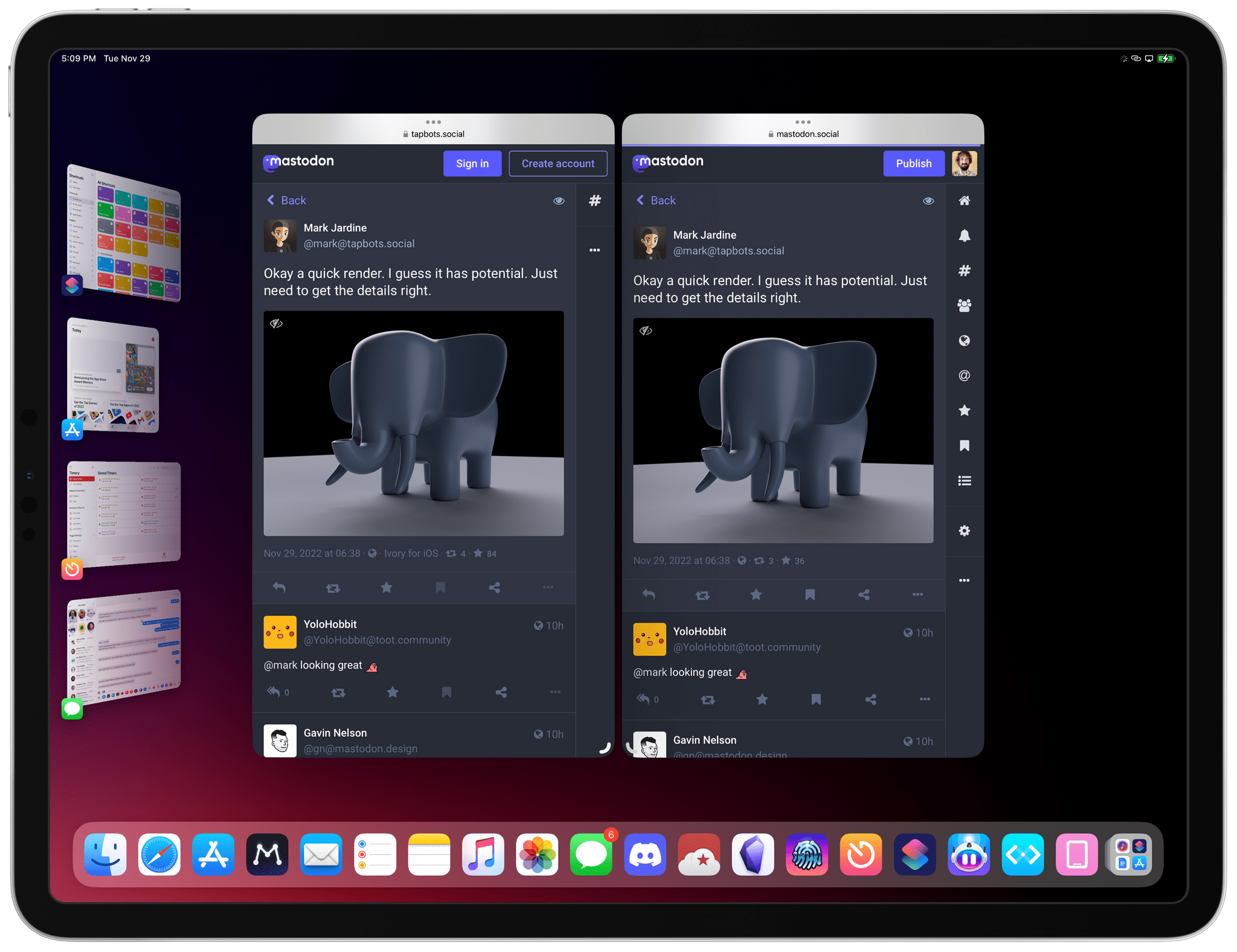The image size is (1237, 952).
Task: Open Lists icon in mastodon.social sidebar
Action: [x=964, y=481]
